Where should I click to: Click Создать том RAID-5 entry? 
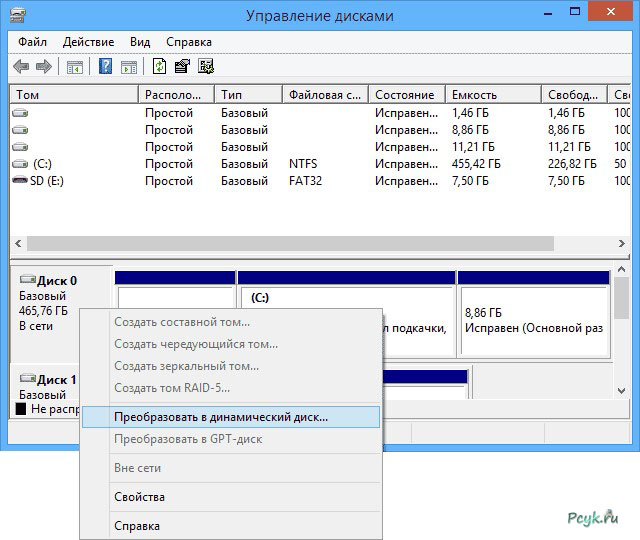(x=231, y=388)
